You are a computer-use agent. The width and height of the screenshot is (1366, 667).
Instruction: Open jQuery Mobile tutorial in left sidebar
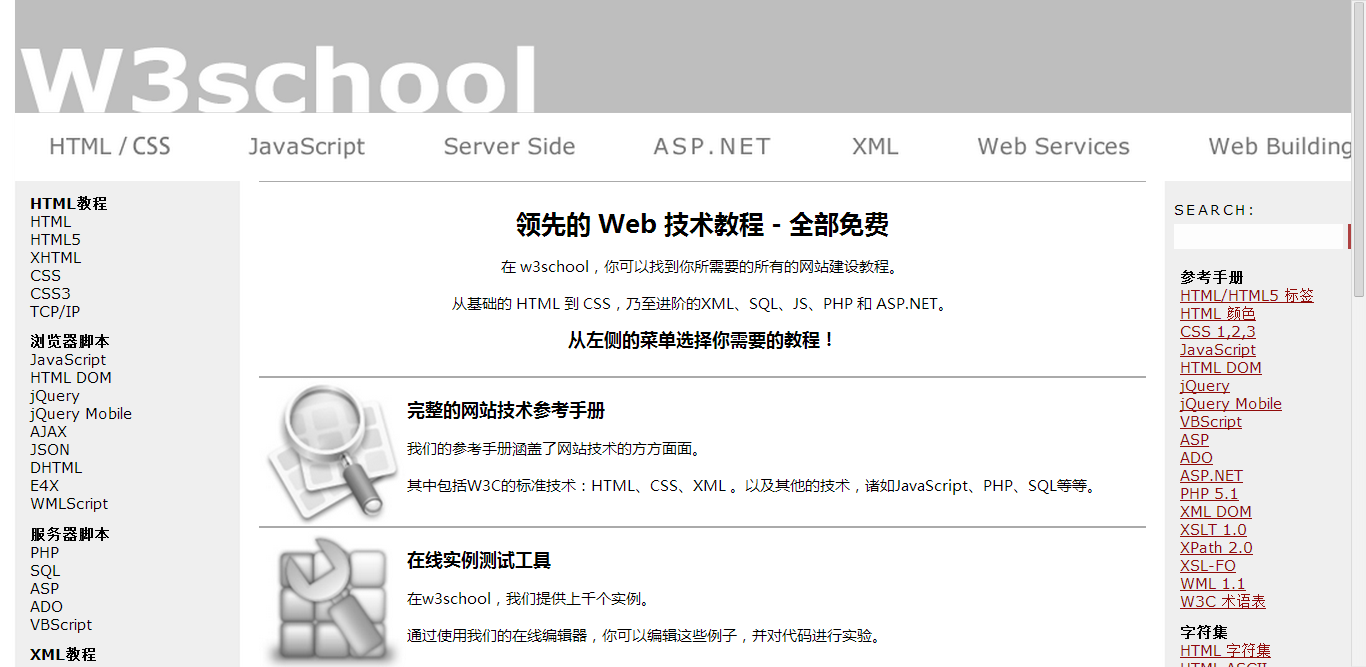[x=81, y=414]
